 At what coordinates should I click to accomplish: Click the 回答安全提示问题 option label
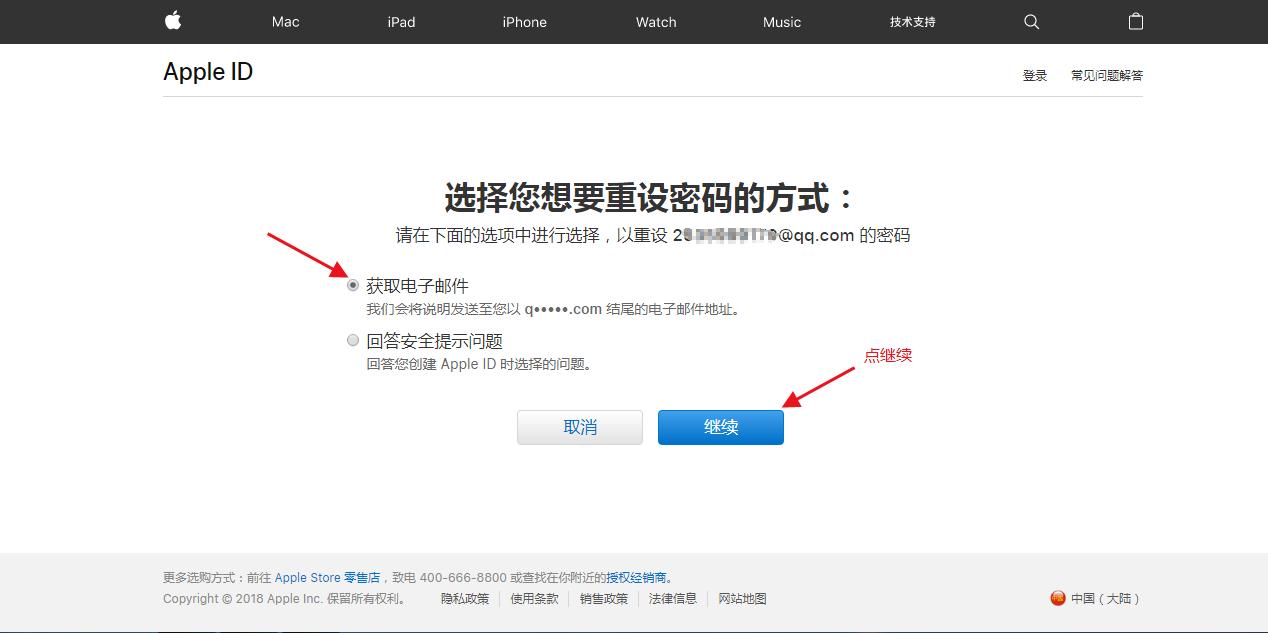(x=434, y=341)
